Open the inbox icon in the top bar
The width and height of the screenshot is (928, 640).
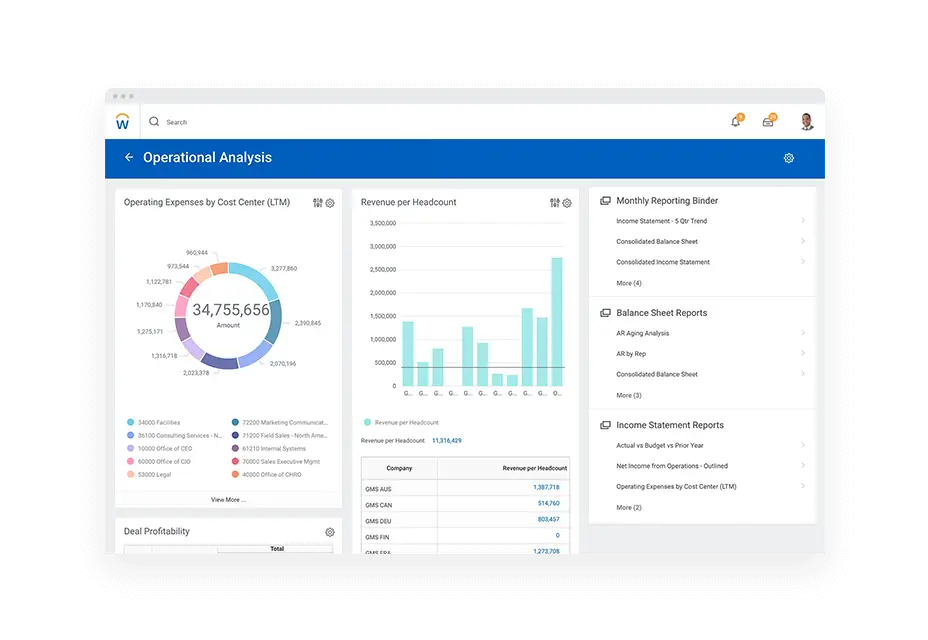[768, 120]
